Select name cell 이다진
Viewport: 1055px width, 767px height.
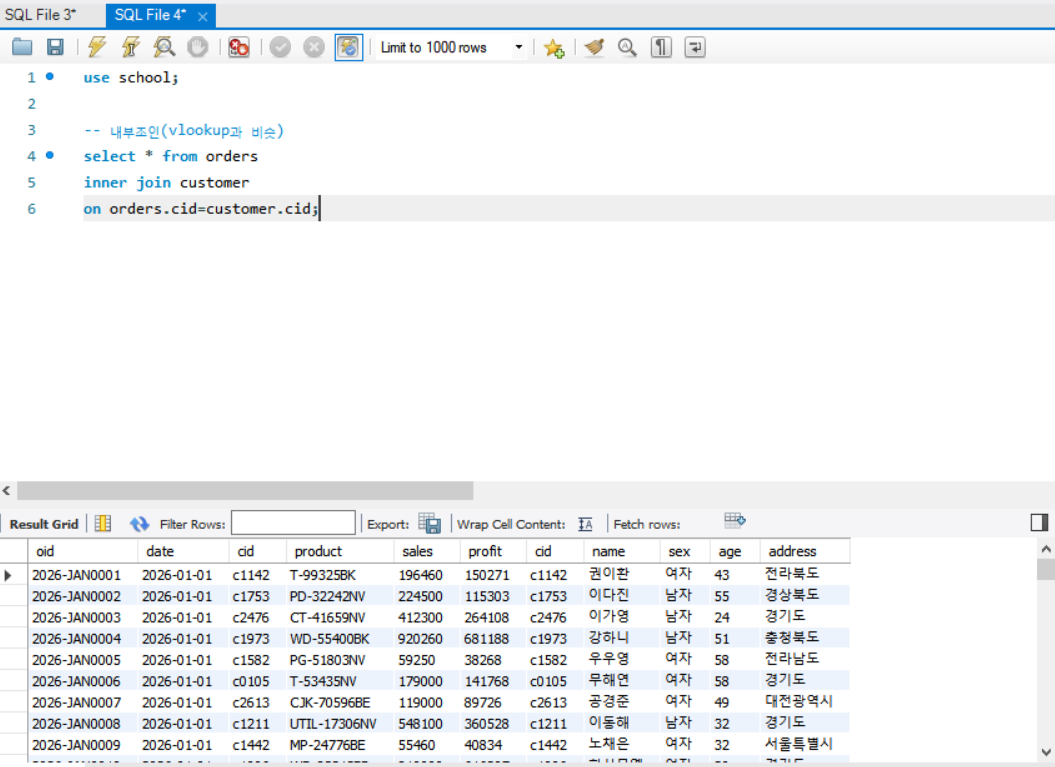point(622,596)
